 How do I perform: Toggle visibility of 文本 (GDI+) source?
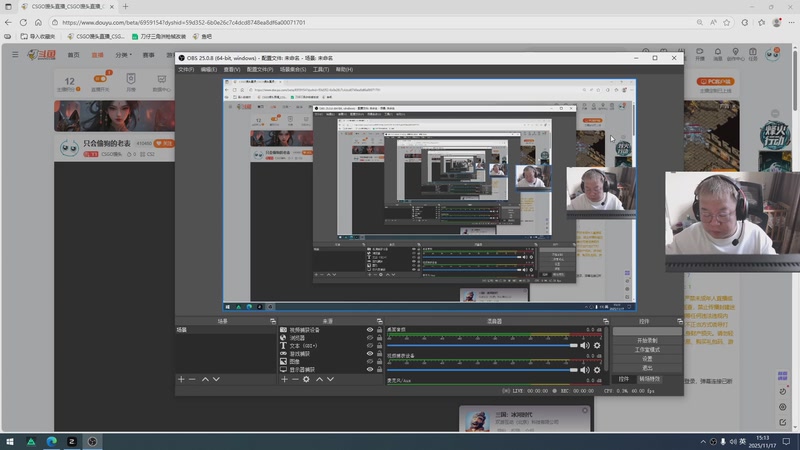click(x=370, y=345)
